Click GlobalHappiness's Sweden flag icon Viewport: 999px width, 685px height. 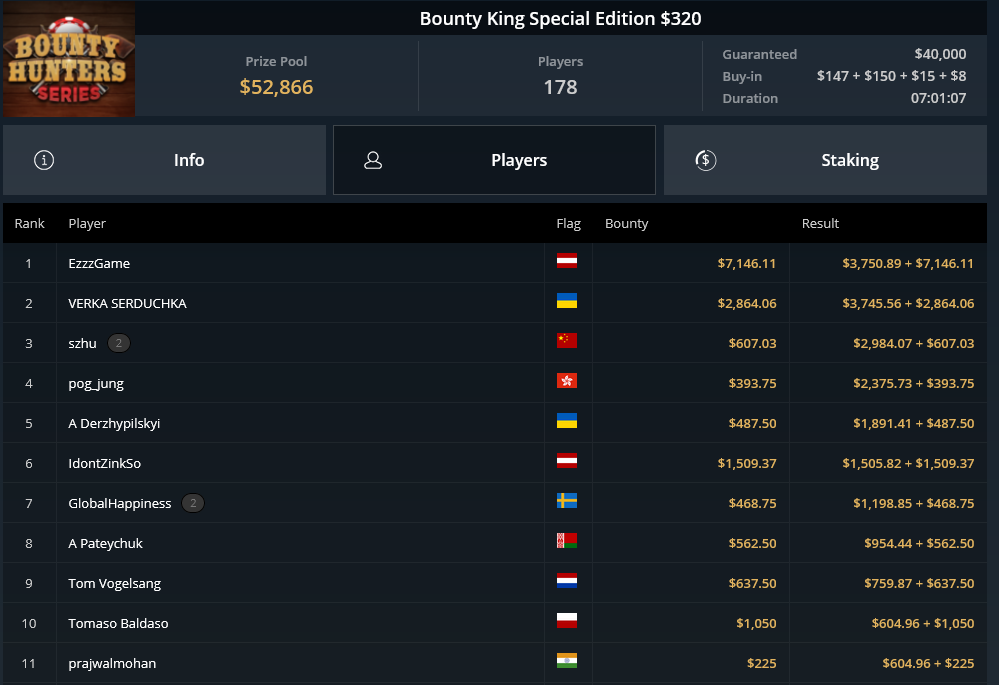coord(566,501)
